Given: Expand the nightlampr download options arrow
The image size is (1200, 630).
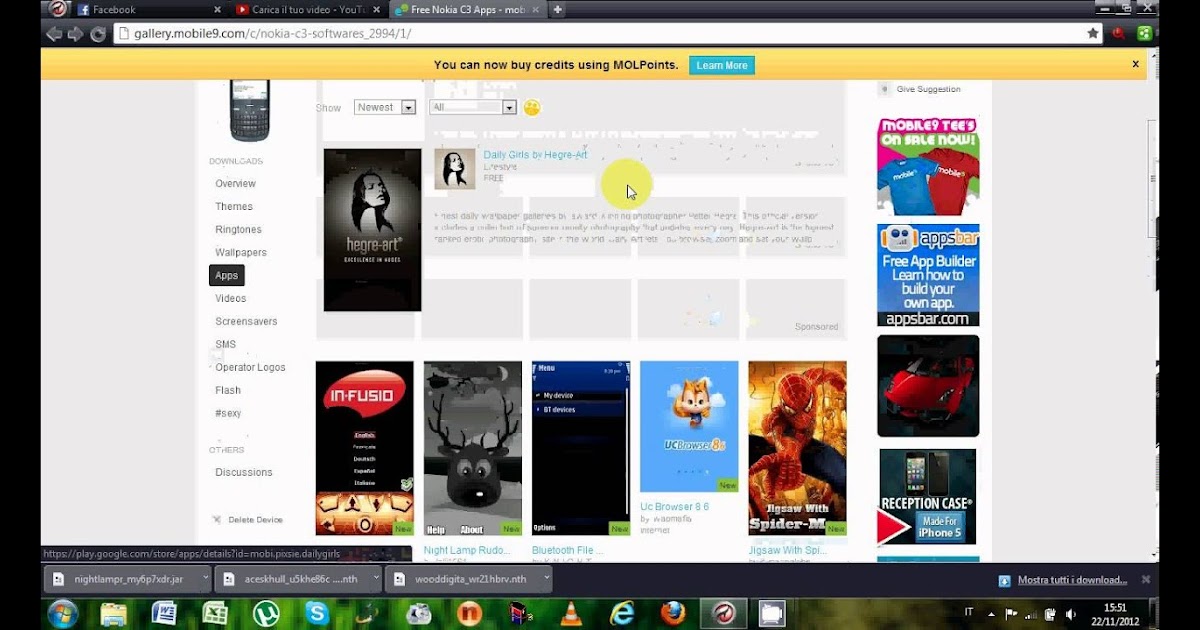Looking at the screenshot, I should tap(205, 578).
